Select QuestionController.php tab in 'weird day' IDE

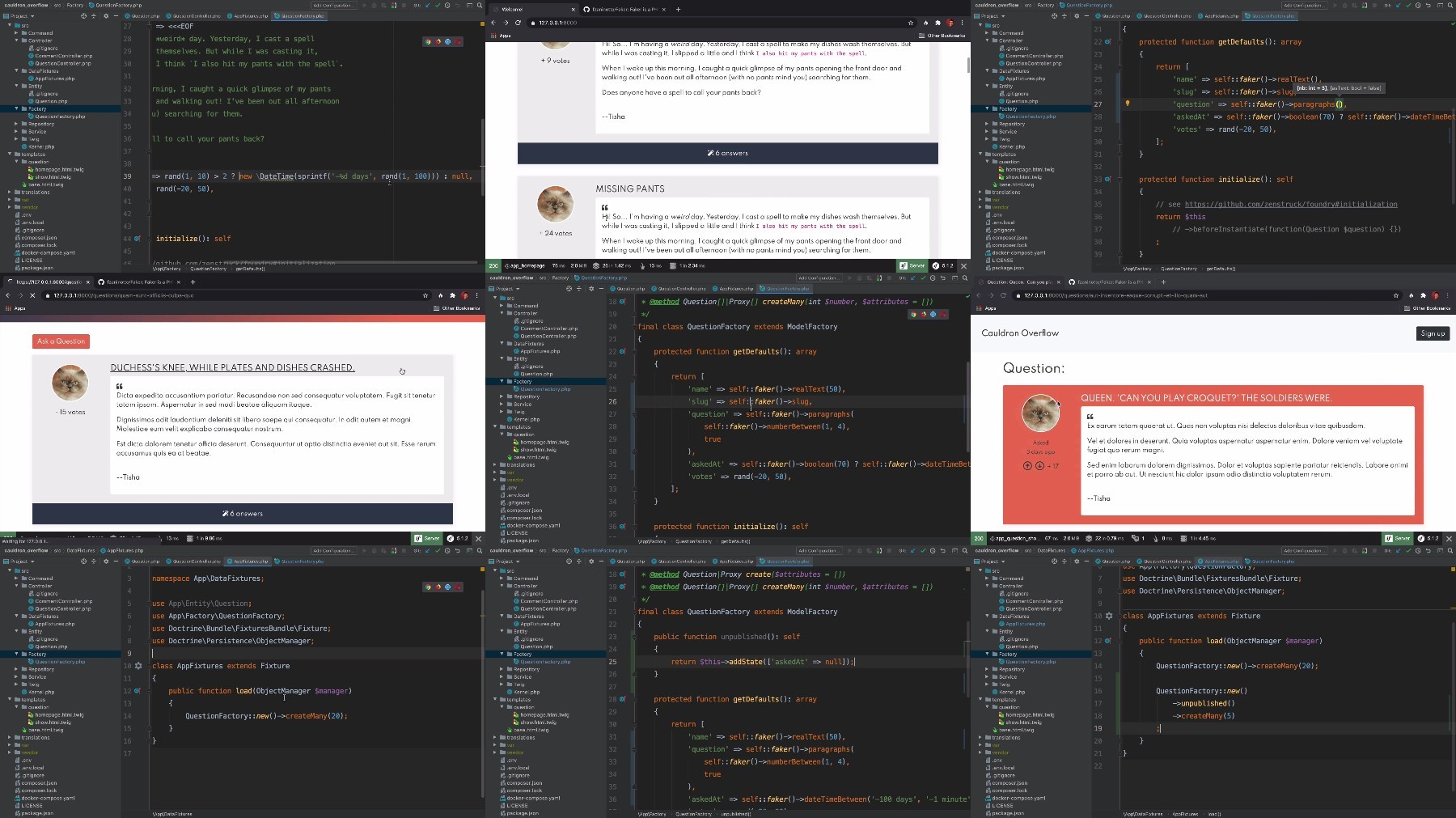coord(194,15)
